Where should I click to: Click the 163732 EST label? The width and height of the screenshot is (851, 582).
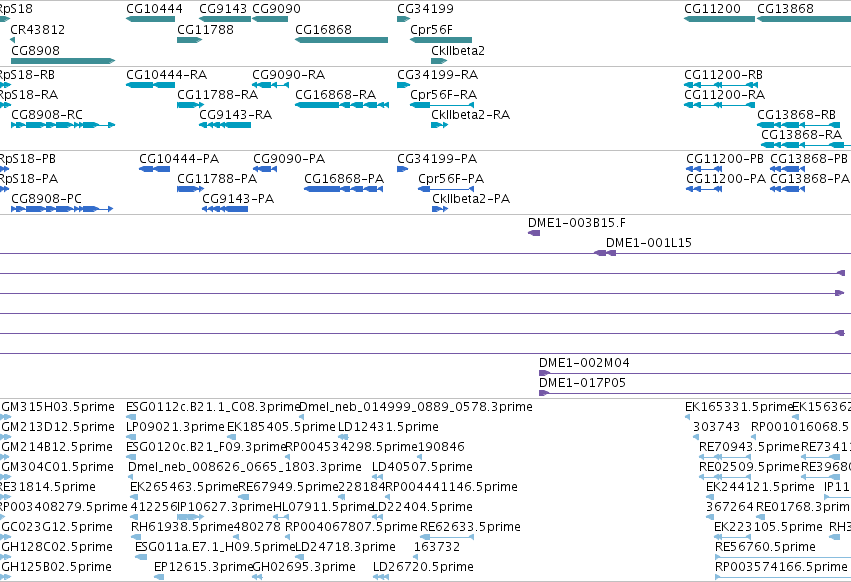[437, 547]
